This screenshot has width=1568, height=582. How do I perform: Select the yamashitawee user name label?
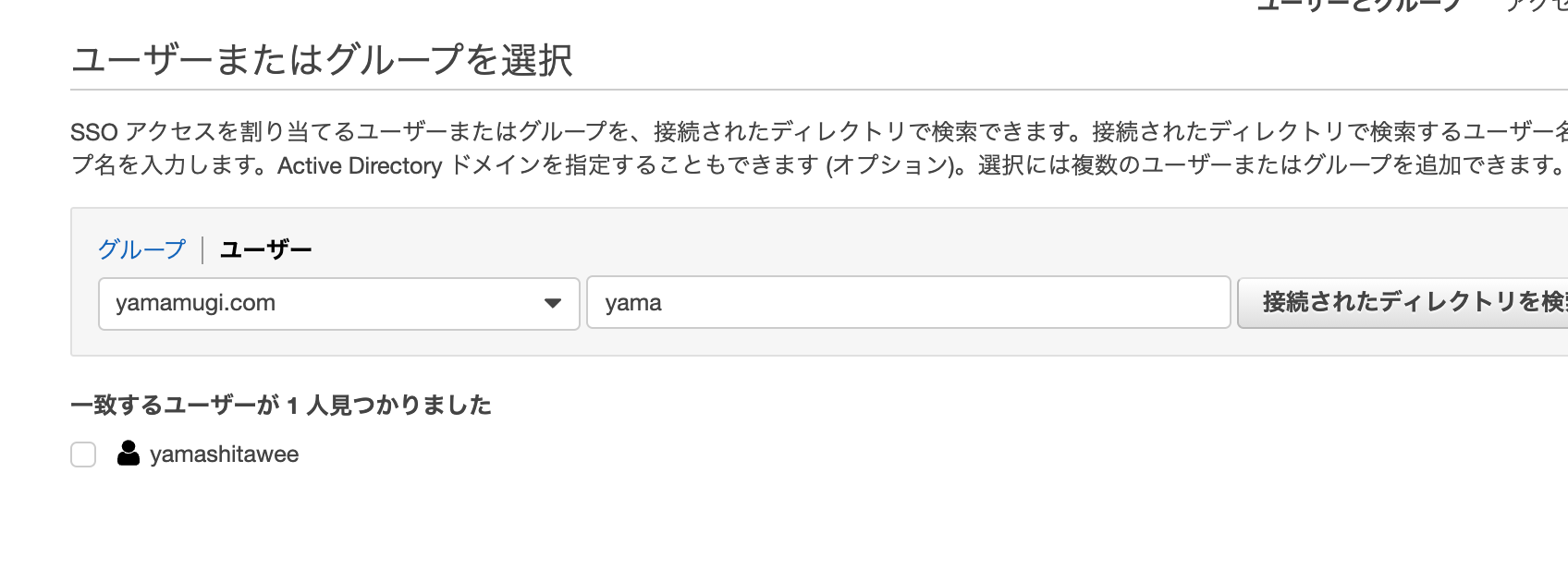click(225, 455)
